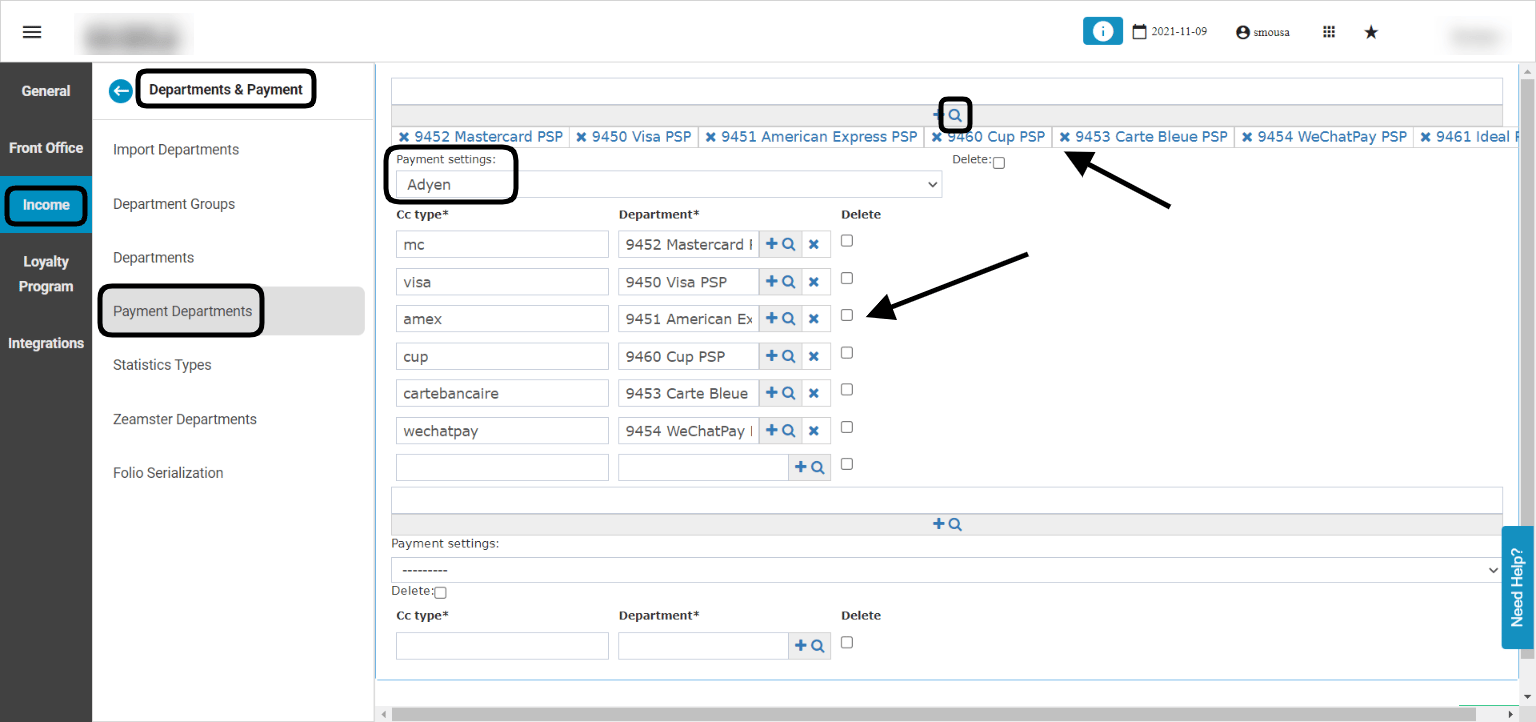Open the Front Office sidebar section
This screenshot has width=1536, height=722.
pyautogui.click(x=46, y=148)
